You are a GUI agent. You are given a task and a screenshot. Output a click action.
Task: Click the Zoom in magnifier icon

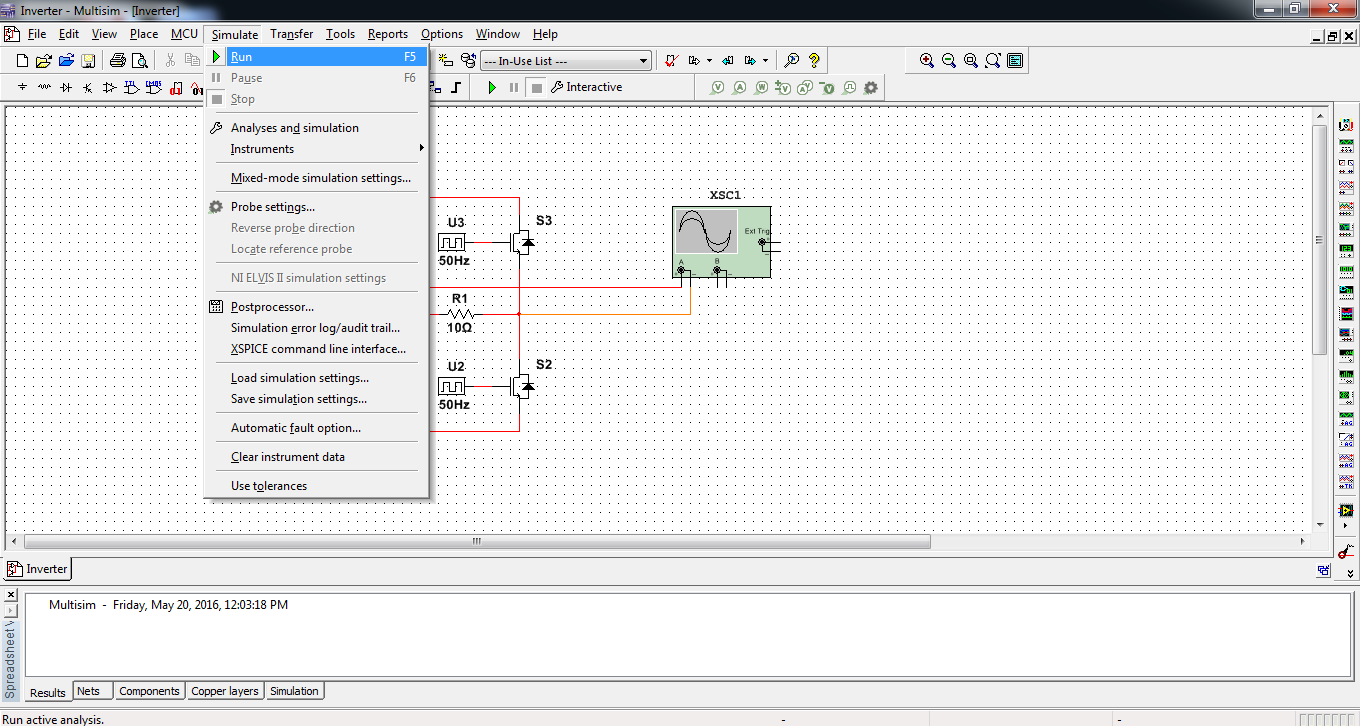[x=927, y=61]
